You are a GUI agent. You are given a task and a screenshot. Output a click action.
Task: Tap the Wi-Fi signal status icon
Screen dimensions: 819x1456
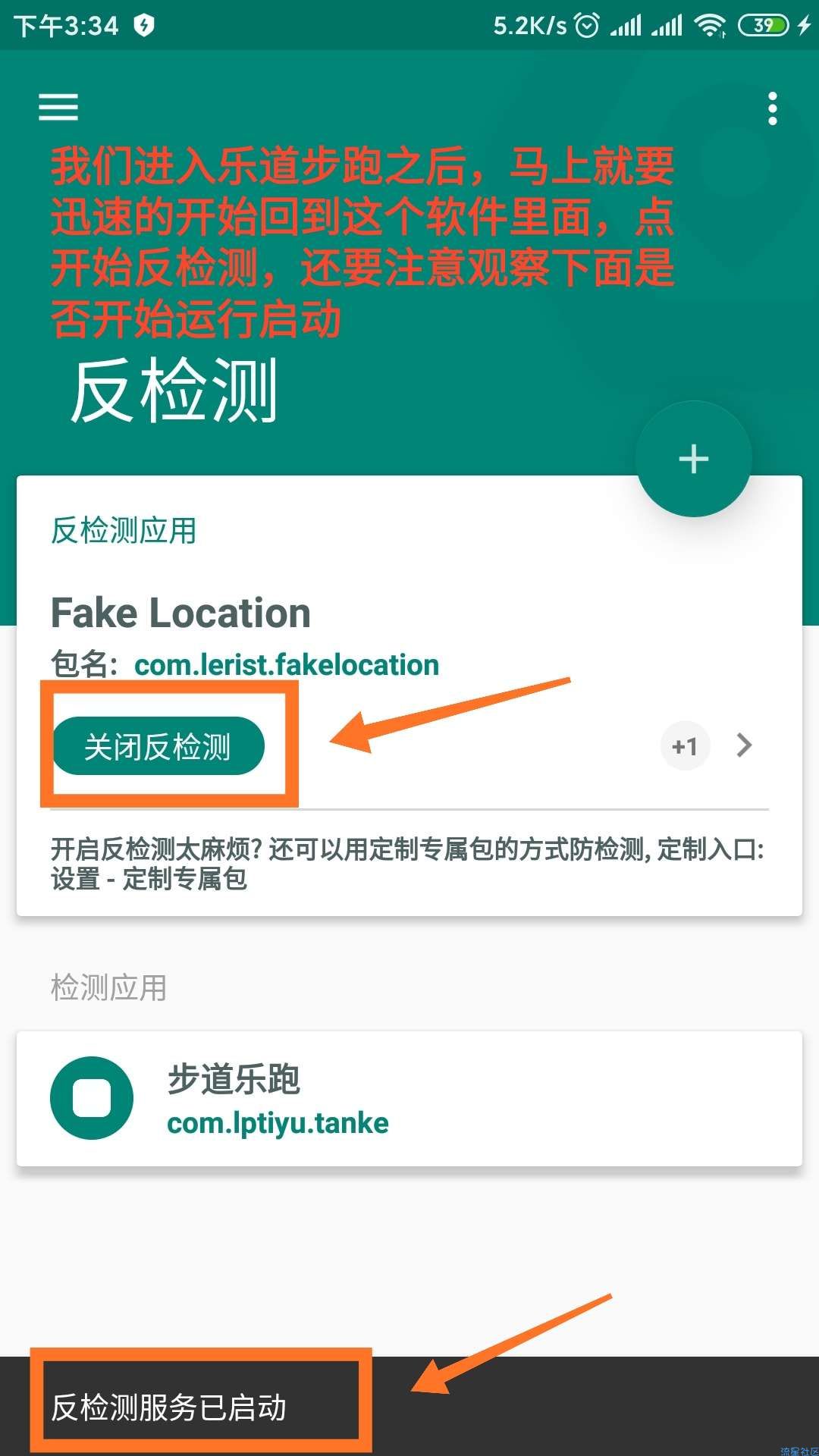pyautogui.click(x=710, y=26)
